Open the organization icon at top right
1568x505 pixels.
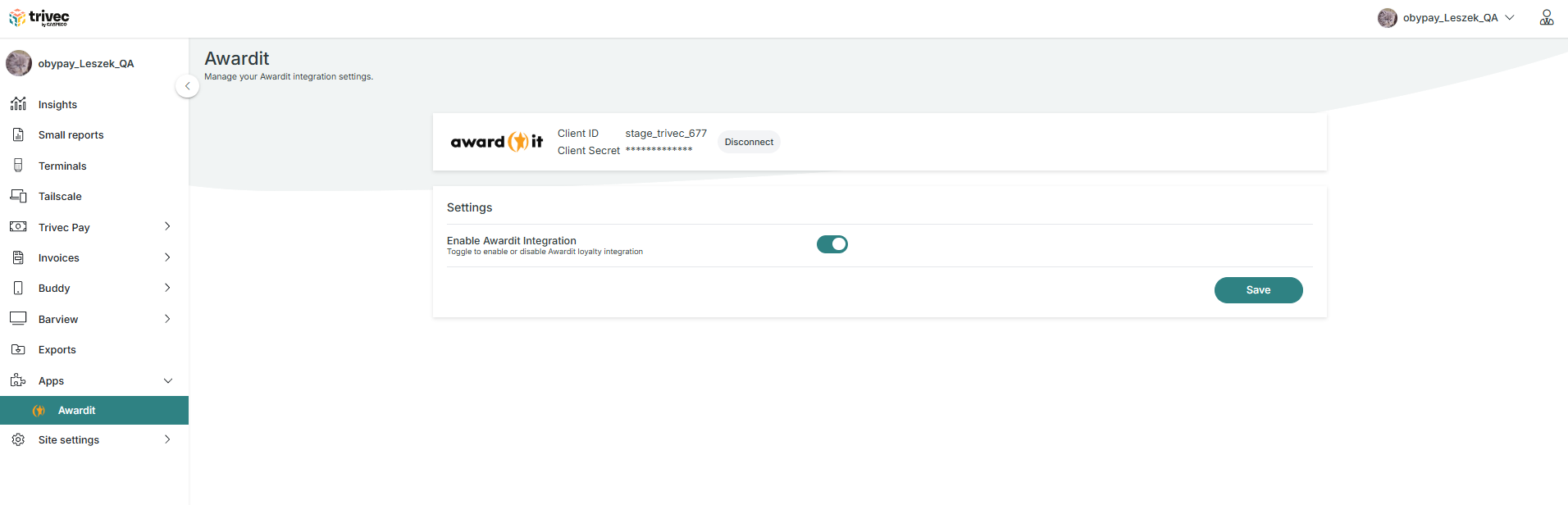(1547, 17)
